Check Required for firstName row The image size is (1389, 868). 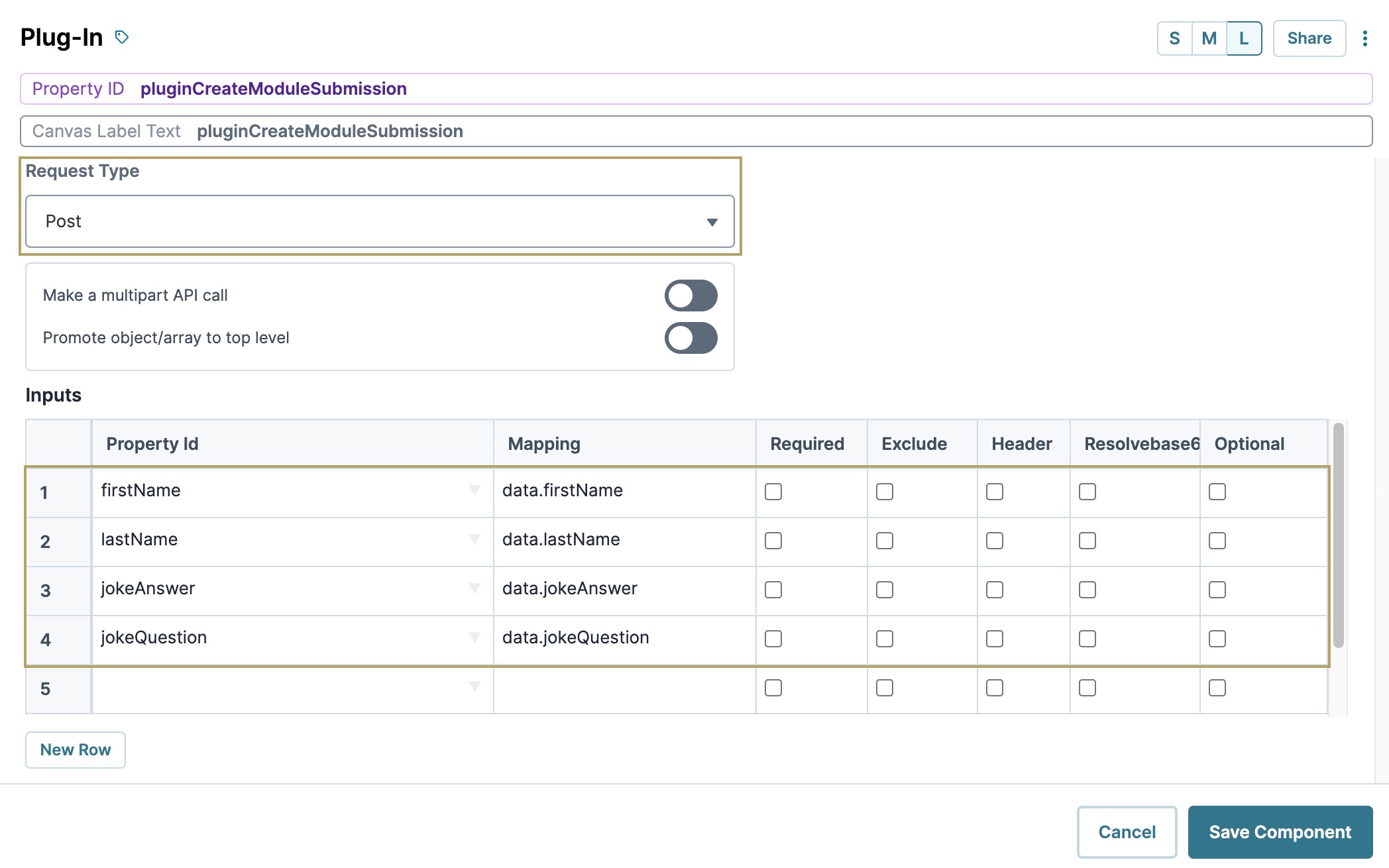click(773, 492)
